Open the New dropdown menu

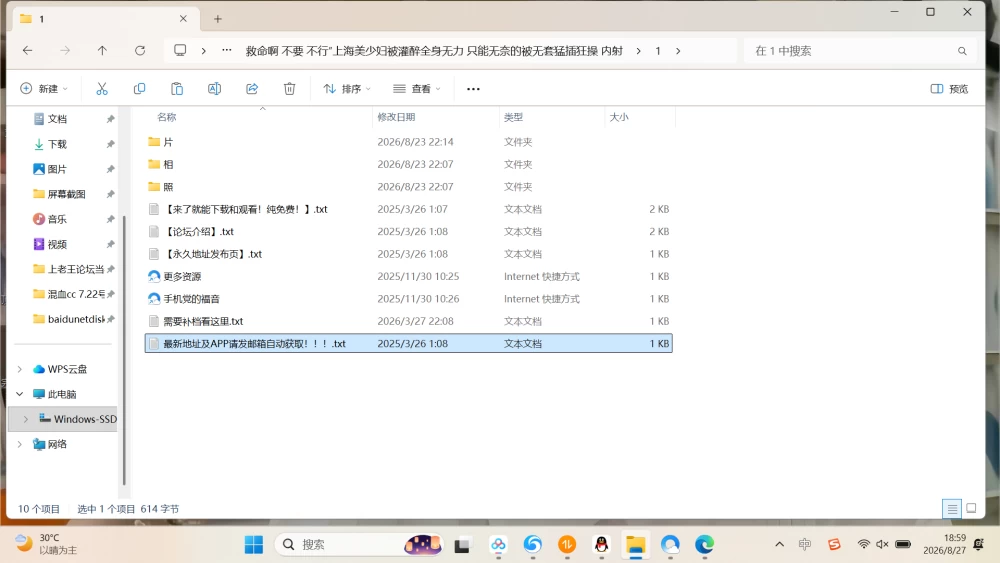tap(44, 89)
